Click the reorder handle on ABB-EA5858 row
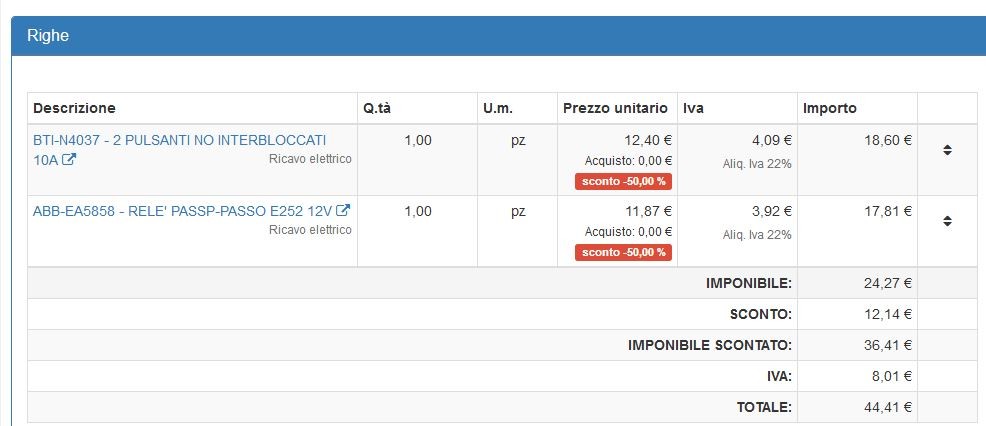 [947, 220]
